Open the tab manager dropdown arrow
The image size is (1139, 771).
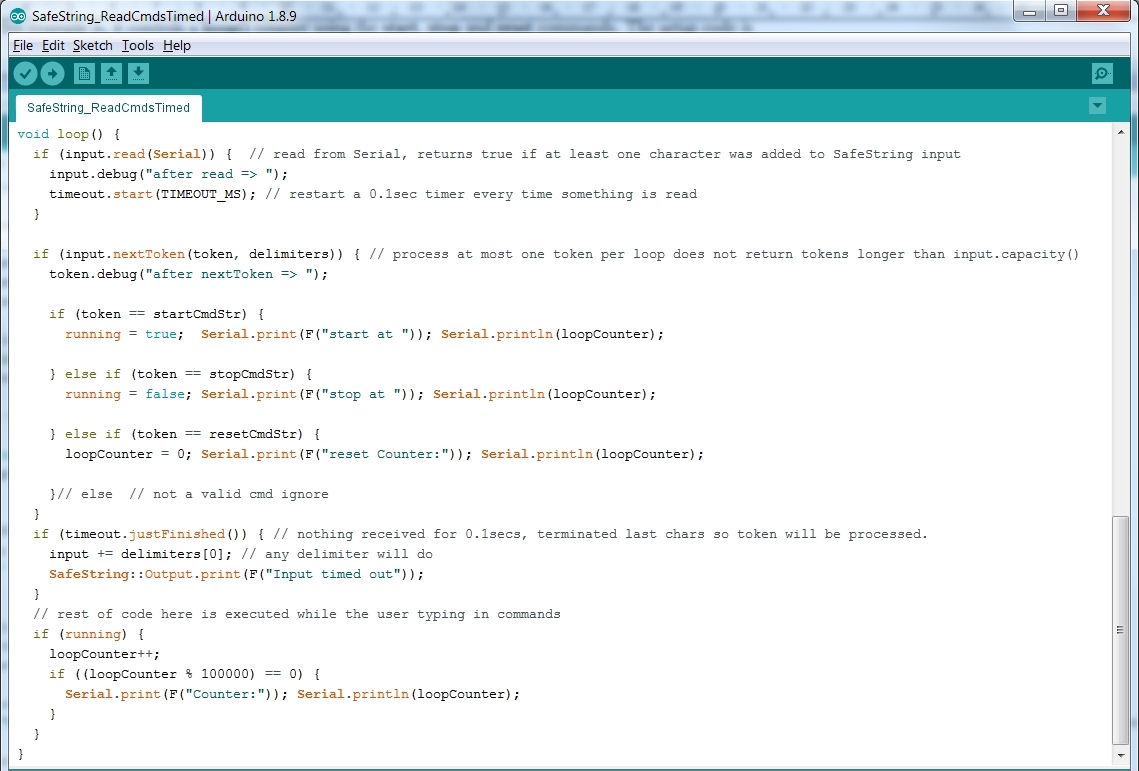[x=1097, y=105]
